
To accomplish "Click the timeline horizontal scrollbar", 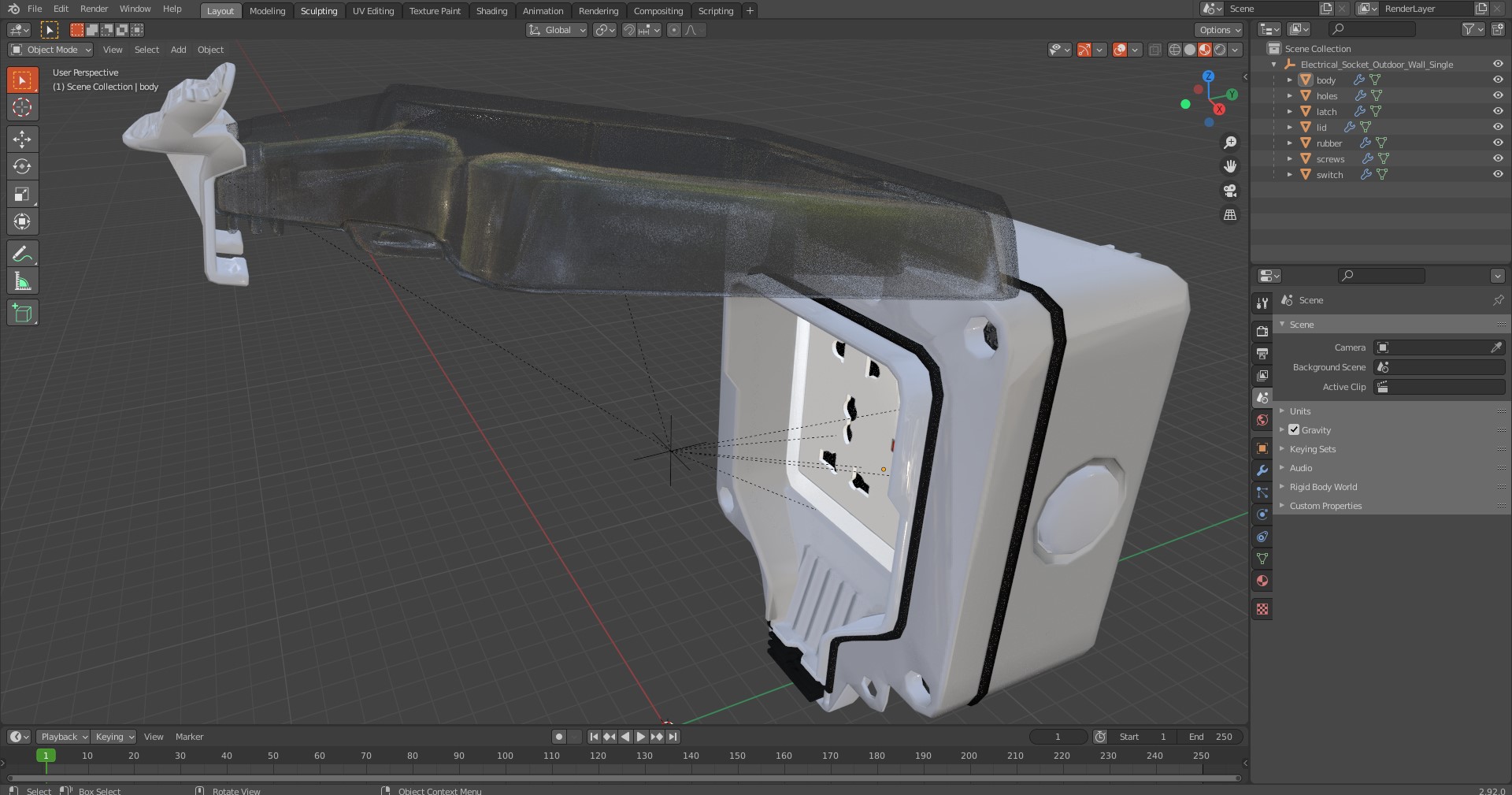I will pos(624,778).
